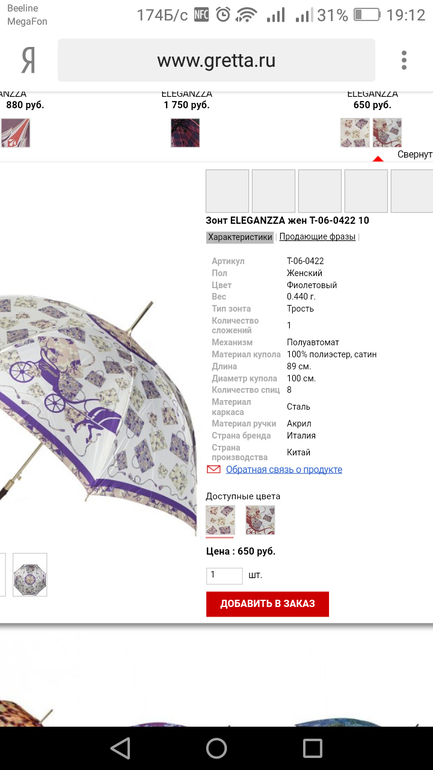Click the red envelope feedback icon
Image resolution: width=433 pixels, height=770 pixels.
[x=214, y=469]
